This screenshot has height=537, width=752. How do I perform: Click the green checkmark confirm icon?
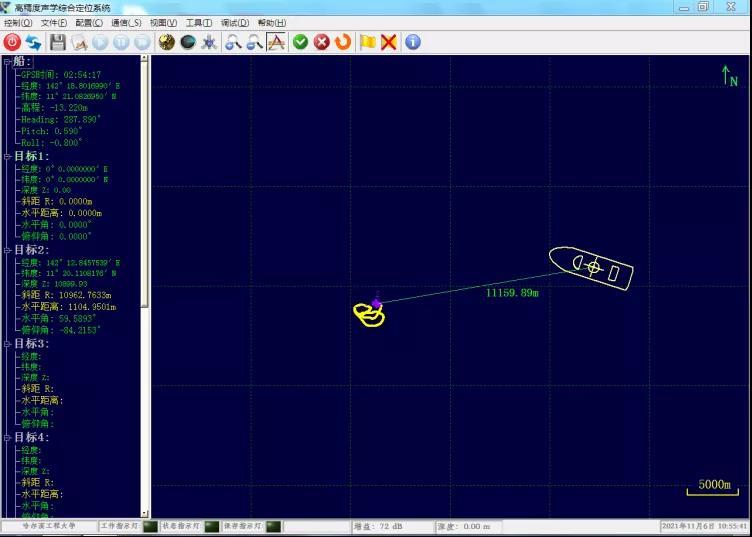point(300,42)
